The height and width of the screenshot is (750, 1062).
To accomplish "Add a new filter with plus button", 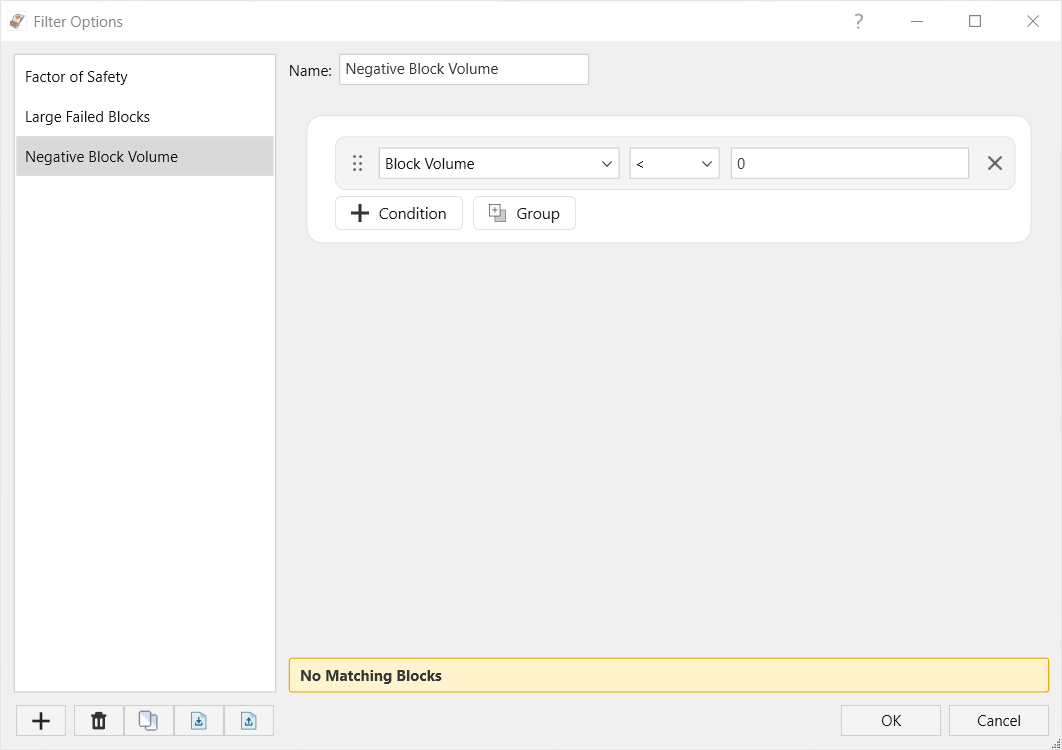I will tap(41, 720).
